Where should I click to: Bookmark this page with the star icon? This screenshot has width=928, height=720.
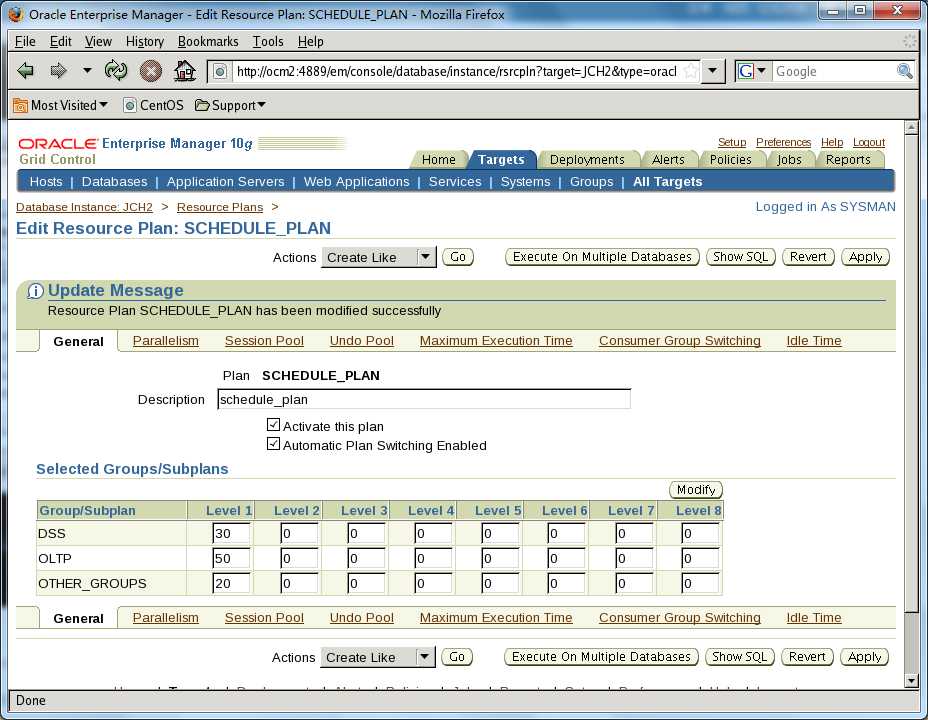(690, 72)
